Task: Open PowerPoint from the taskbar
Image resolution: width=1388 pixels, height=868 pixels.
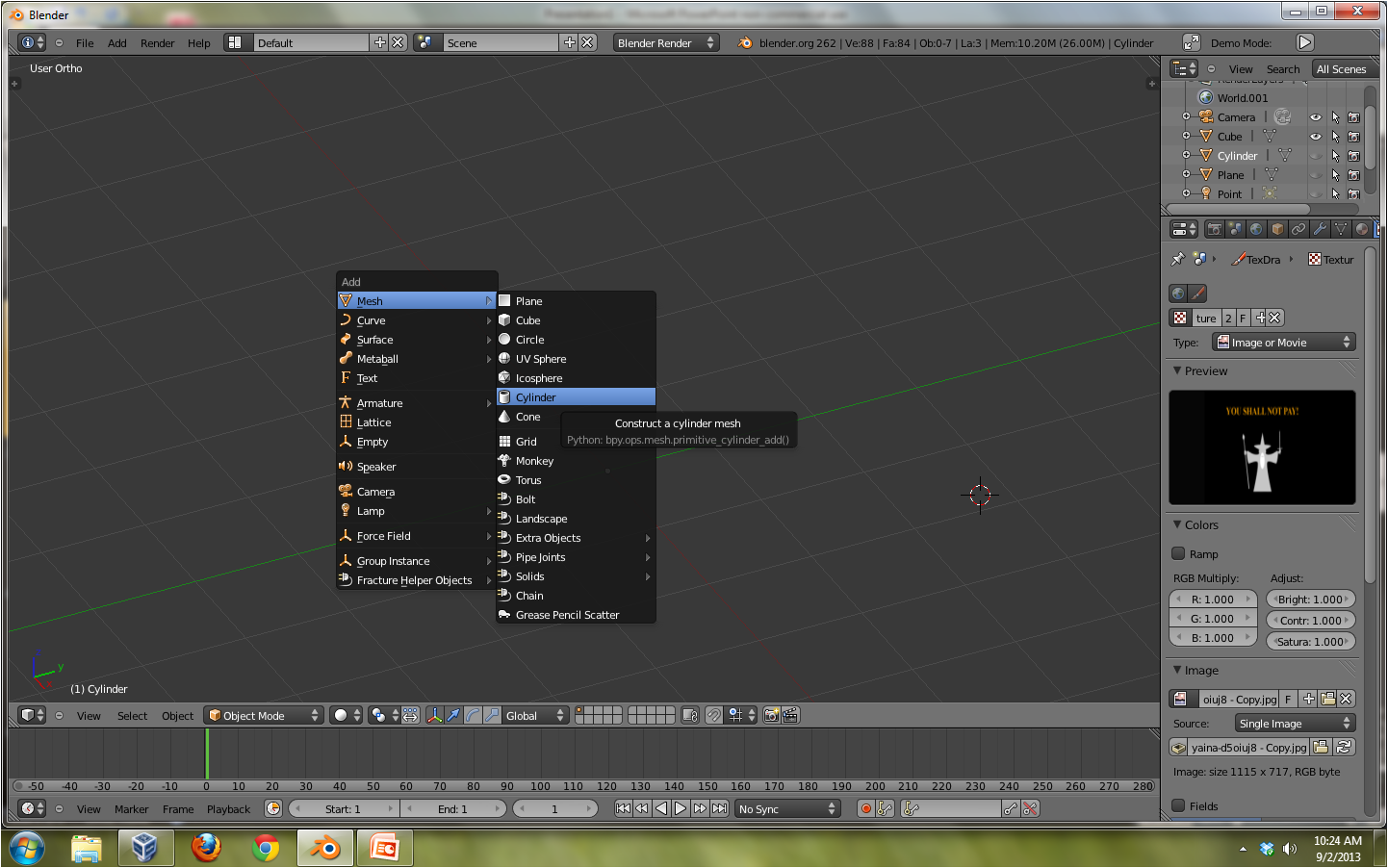Action: pyautogui.click(x=385, y=848)
